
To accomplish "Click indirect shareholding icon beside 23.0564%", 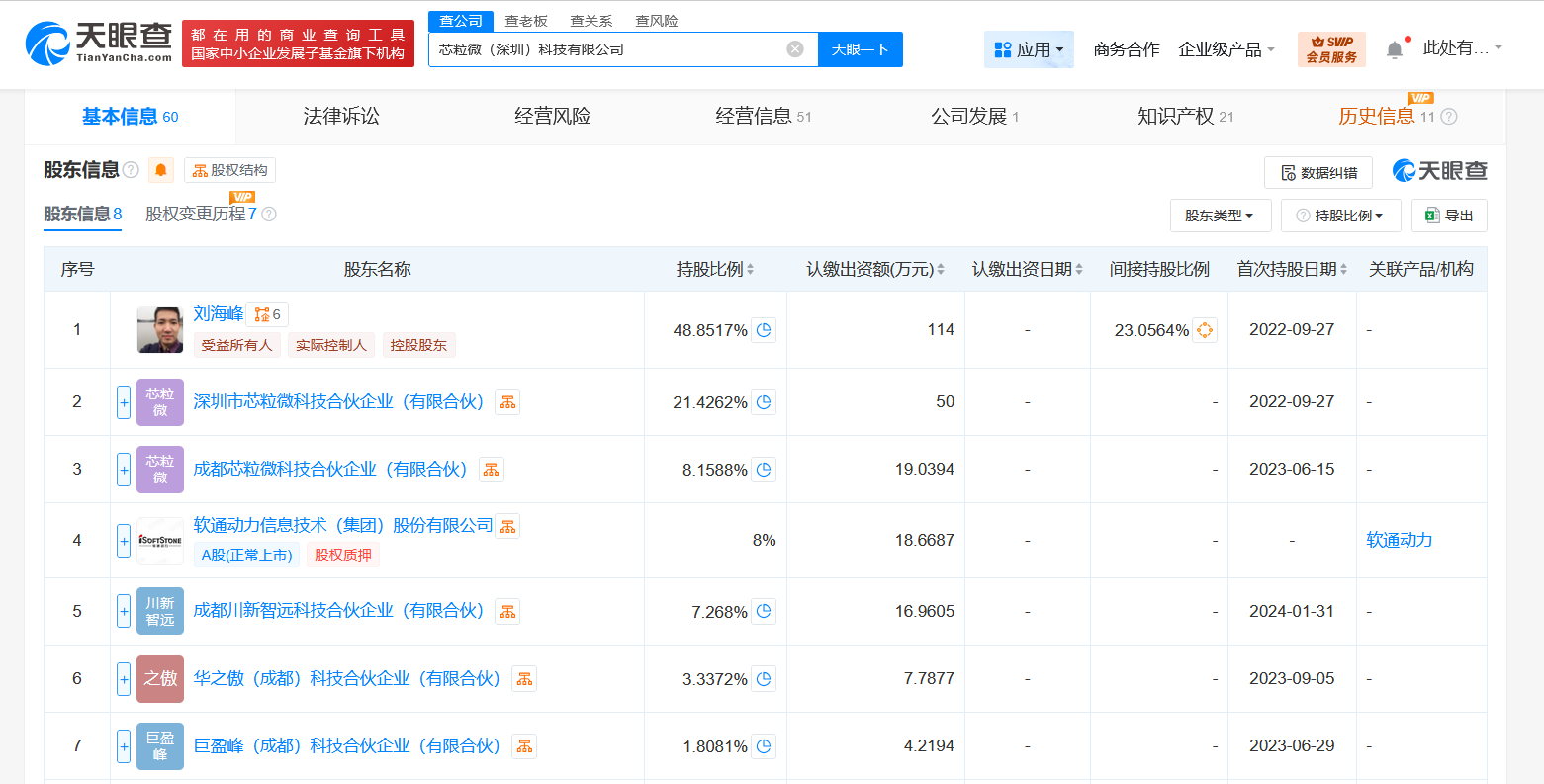I will (1204, 330).
